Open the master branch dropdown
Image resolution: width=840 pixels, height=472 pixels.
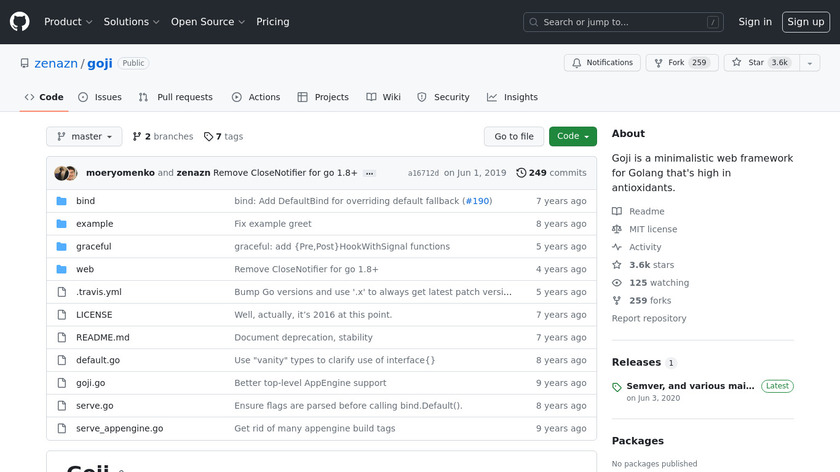click(84, 137)
